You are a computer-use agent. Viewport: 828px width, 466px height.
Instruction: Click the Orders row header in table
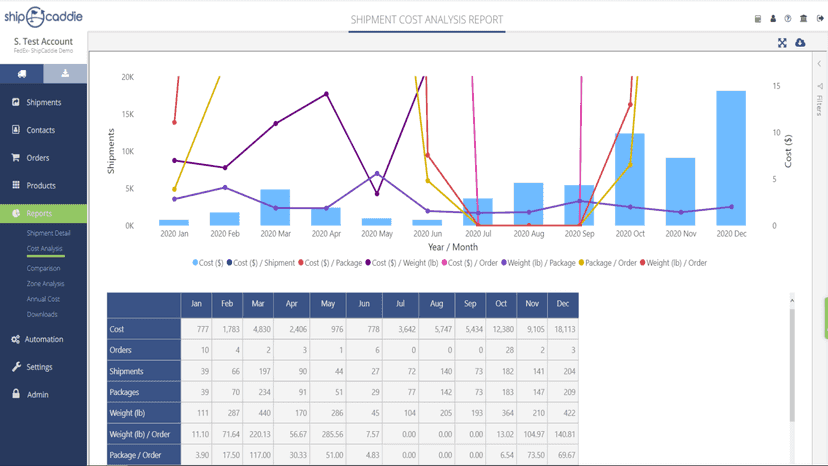144,350
